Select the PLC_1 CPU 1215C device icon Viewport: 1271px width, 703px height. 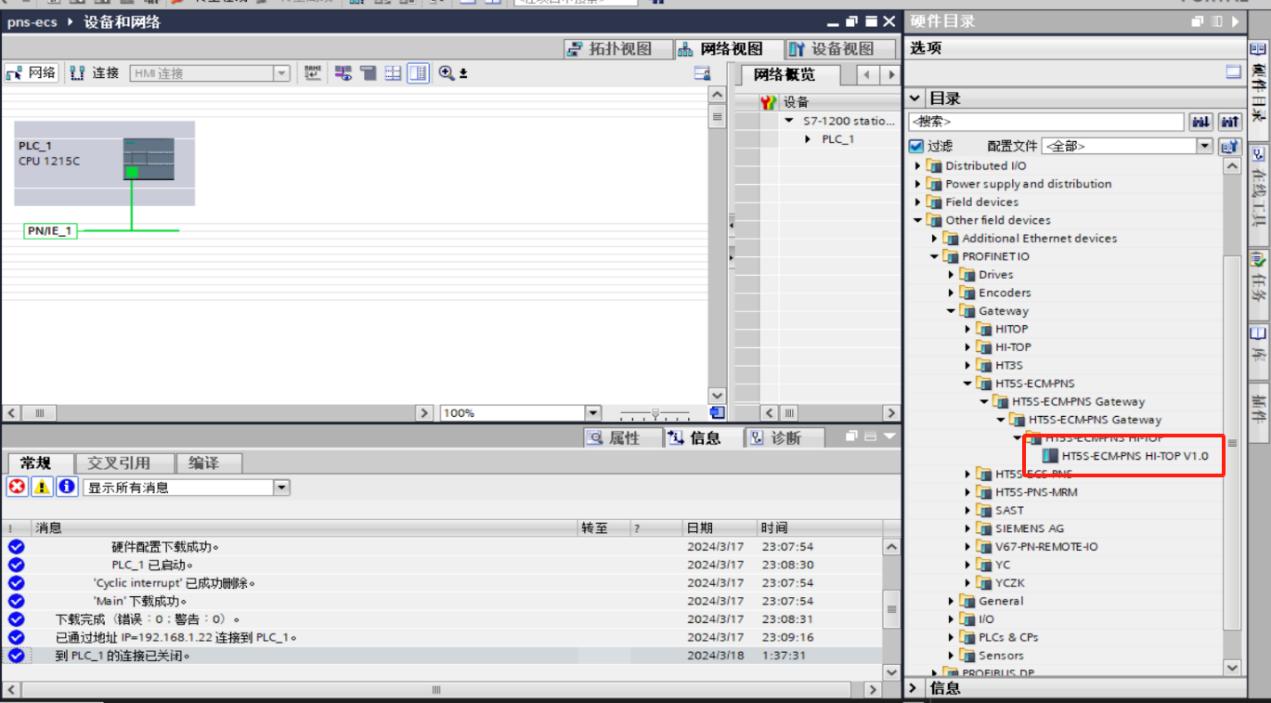click(x=133, y=160)
